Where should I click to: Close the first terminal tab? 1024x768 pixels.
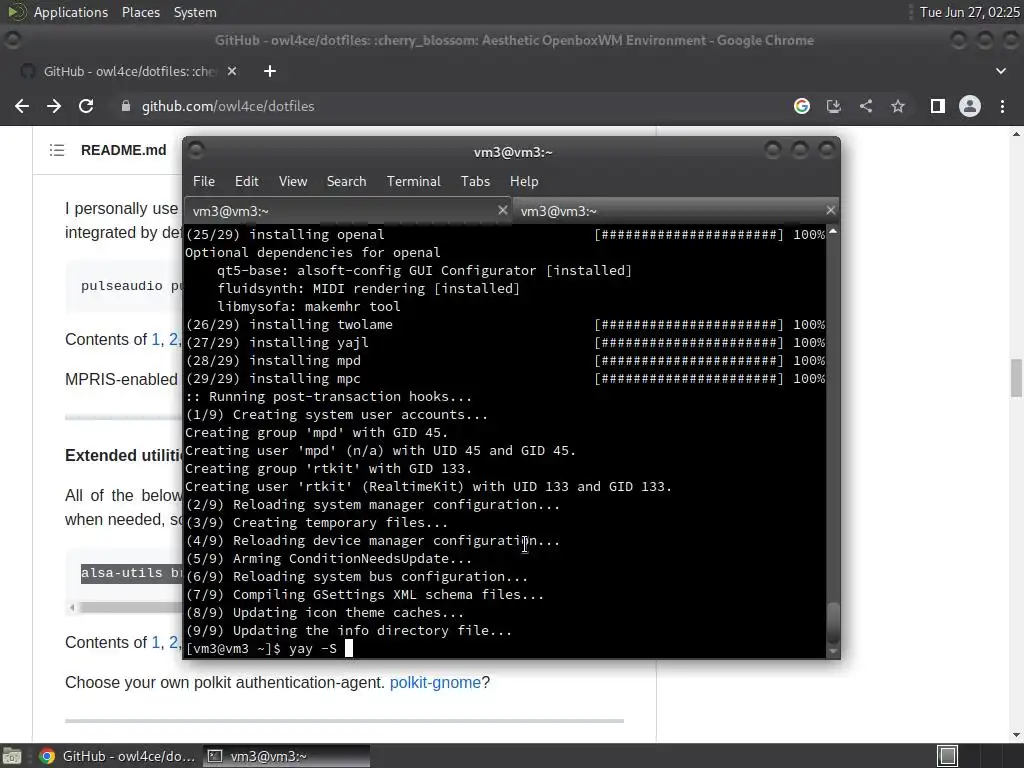tap(502, 210)
